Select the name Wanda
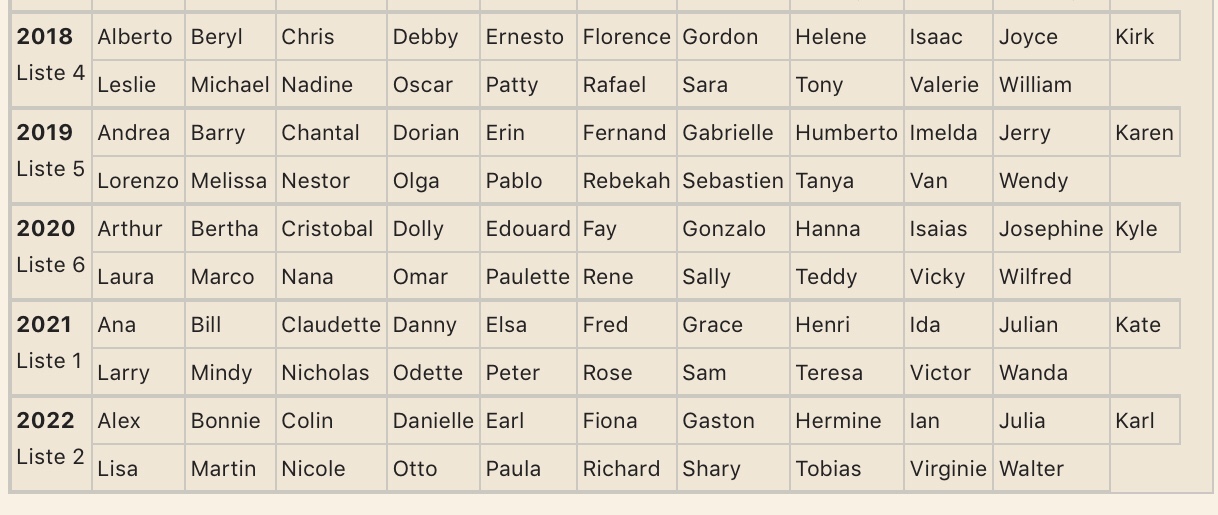Screen dimensions: 1218x515 point(1033,373)
